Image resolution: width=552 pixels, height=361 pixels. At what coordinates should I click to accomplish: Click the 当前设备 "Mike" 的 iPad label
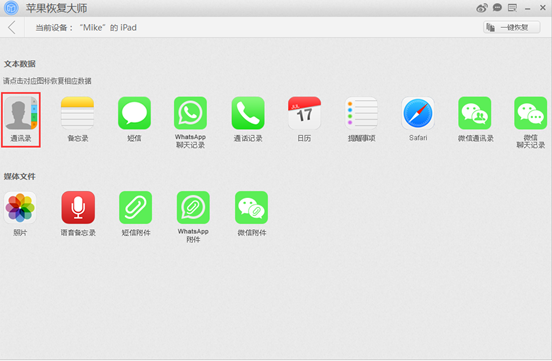point(86,27)
